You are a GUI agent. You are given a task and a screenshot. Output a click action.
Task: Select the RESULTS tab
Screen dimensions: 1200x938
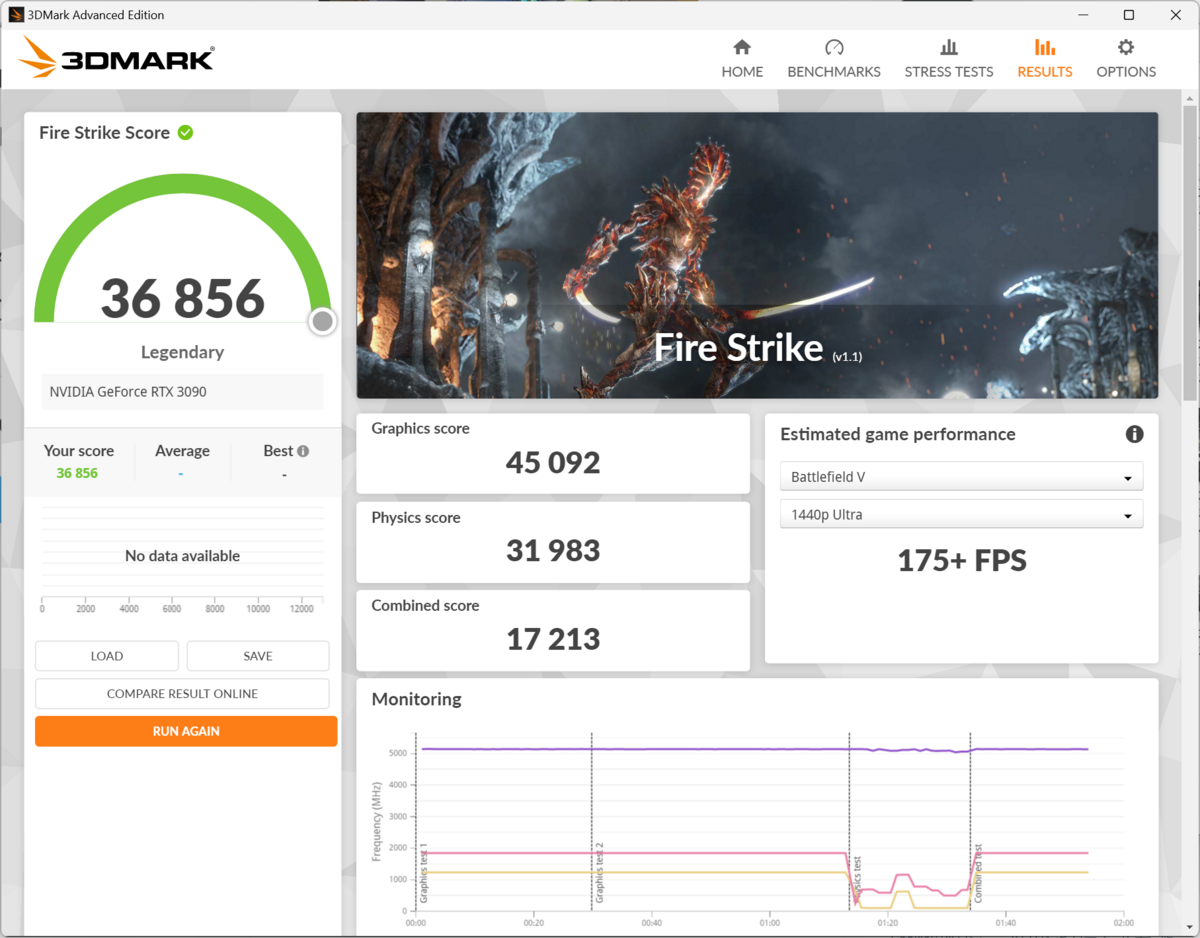tap(1045, 59)
